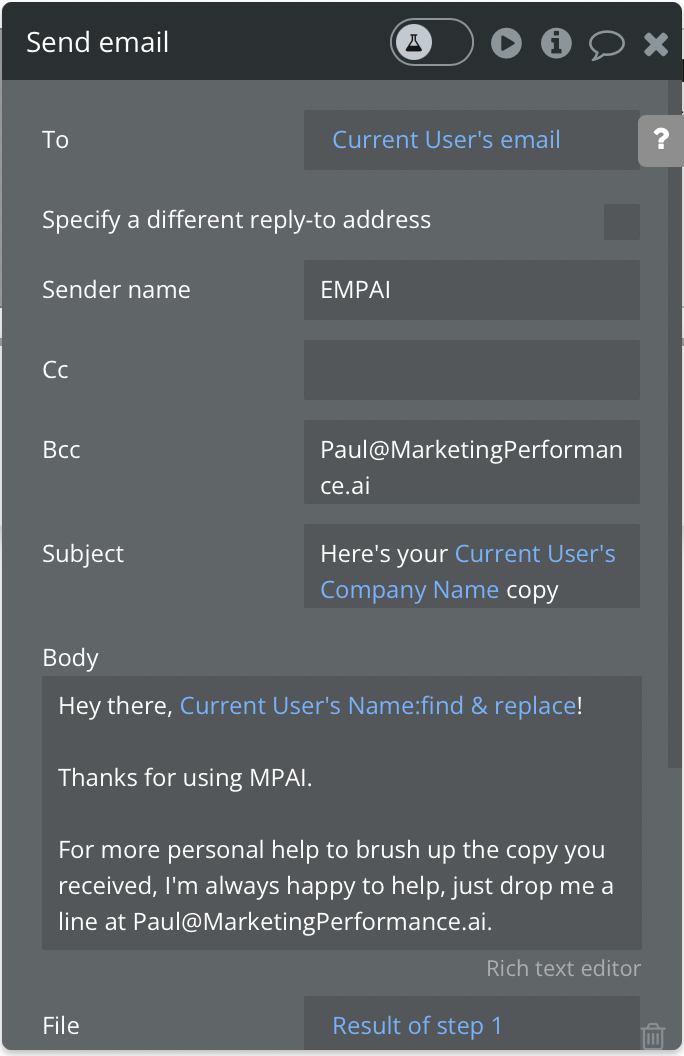
Task: Open the info documentation icon
Action: [x=556, y=43]
